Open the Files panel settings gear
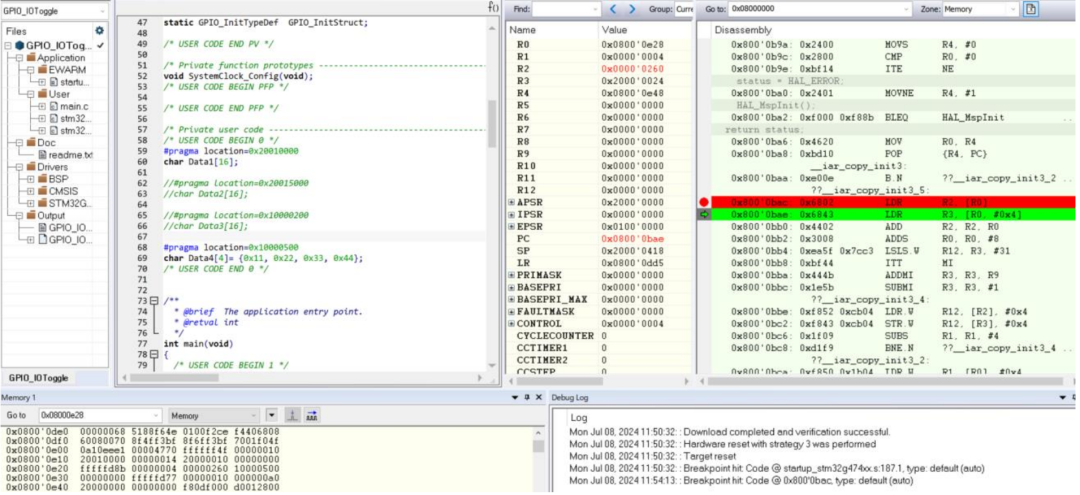 click(100, 30)
